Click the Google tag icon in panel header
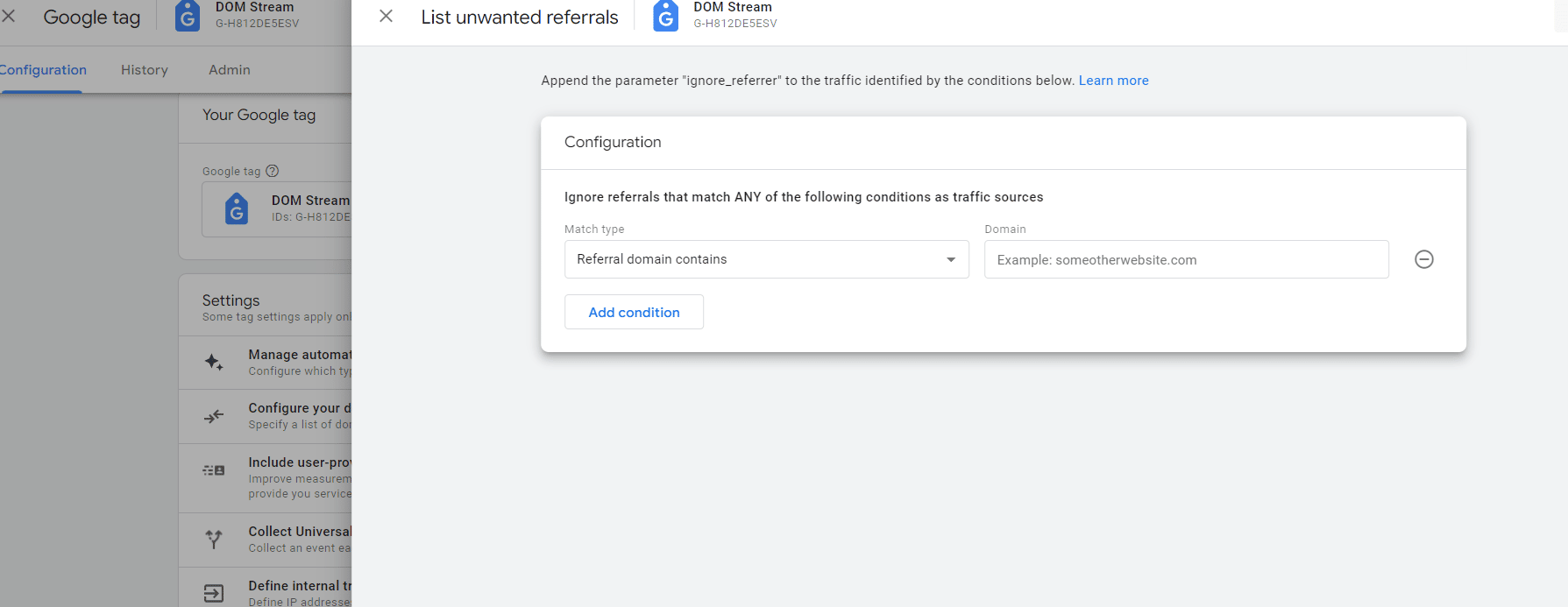Image resolution: width=1568 pixels, height=607 pixels. 666,17
